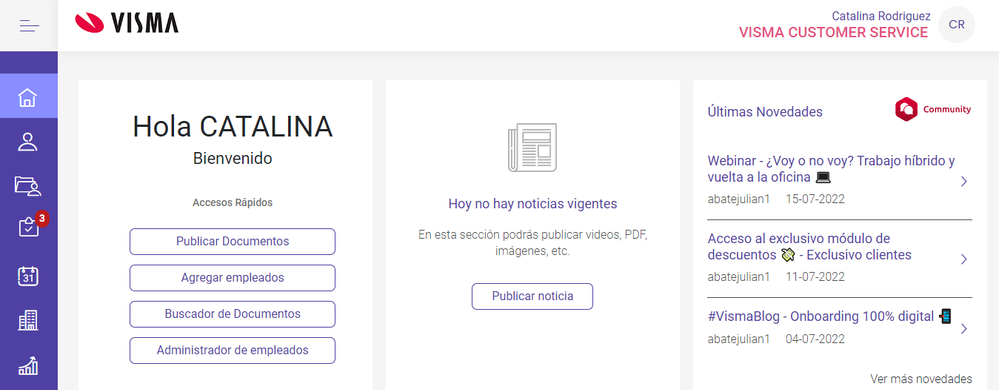Open the Community logo link

tap(933, 109)
